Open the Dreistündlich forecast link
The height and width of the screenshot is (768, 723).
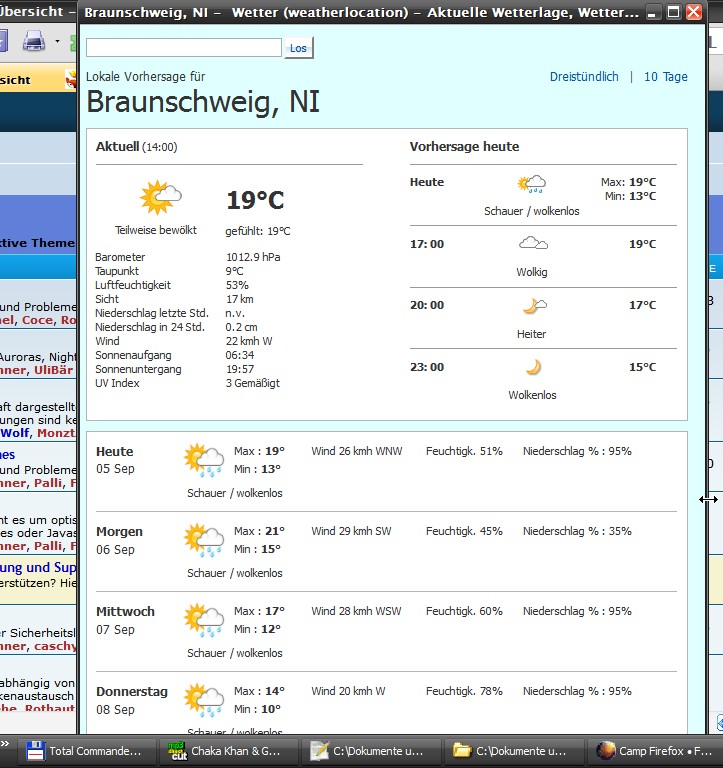(x=584, y=77)
